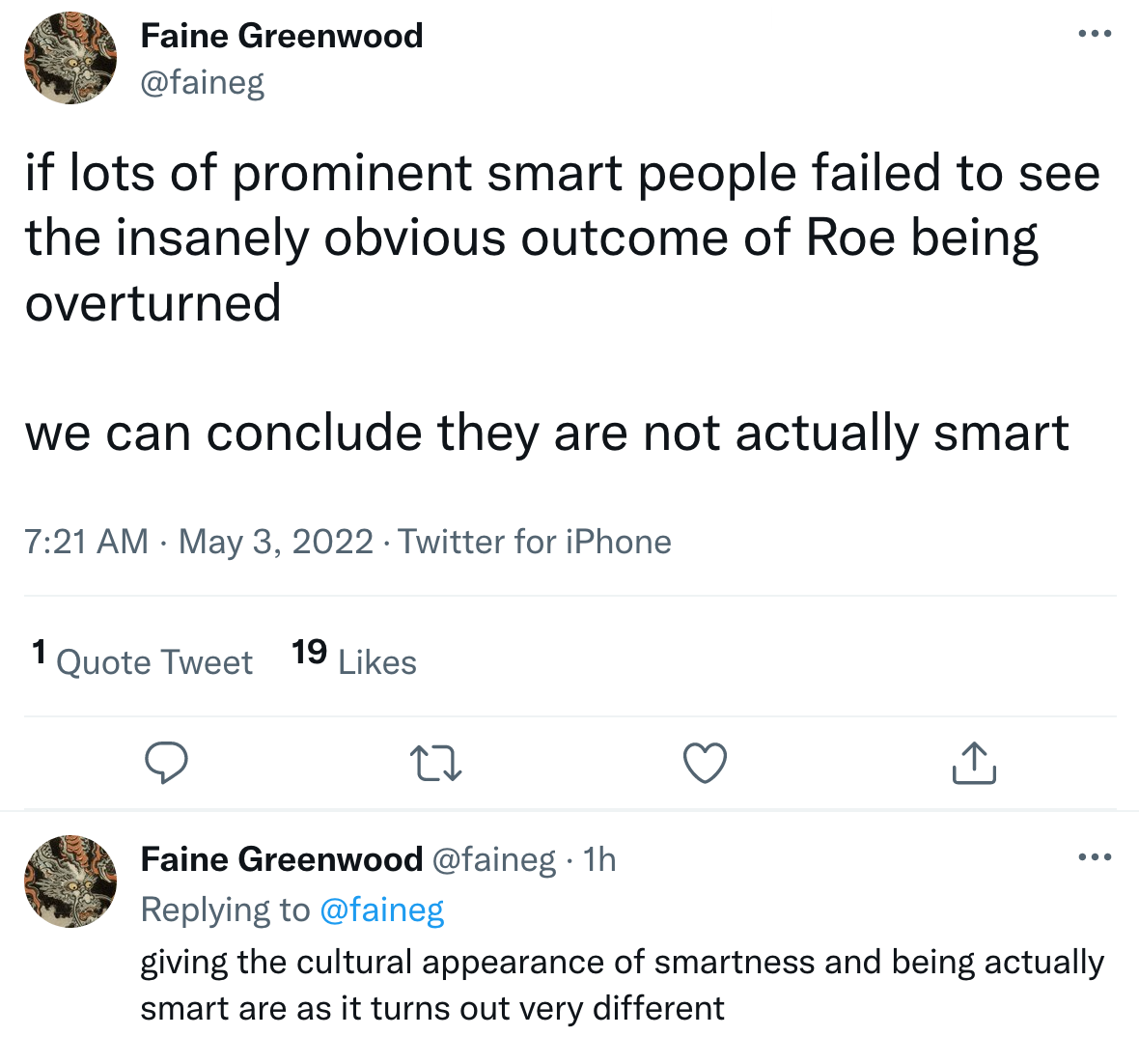The image size is (1139, 1064).
Task: Click the reply tweet's profile avatar
Action: 69,882
